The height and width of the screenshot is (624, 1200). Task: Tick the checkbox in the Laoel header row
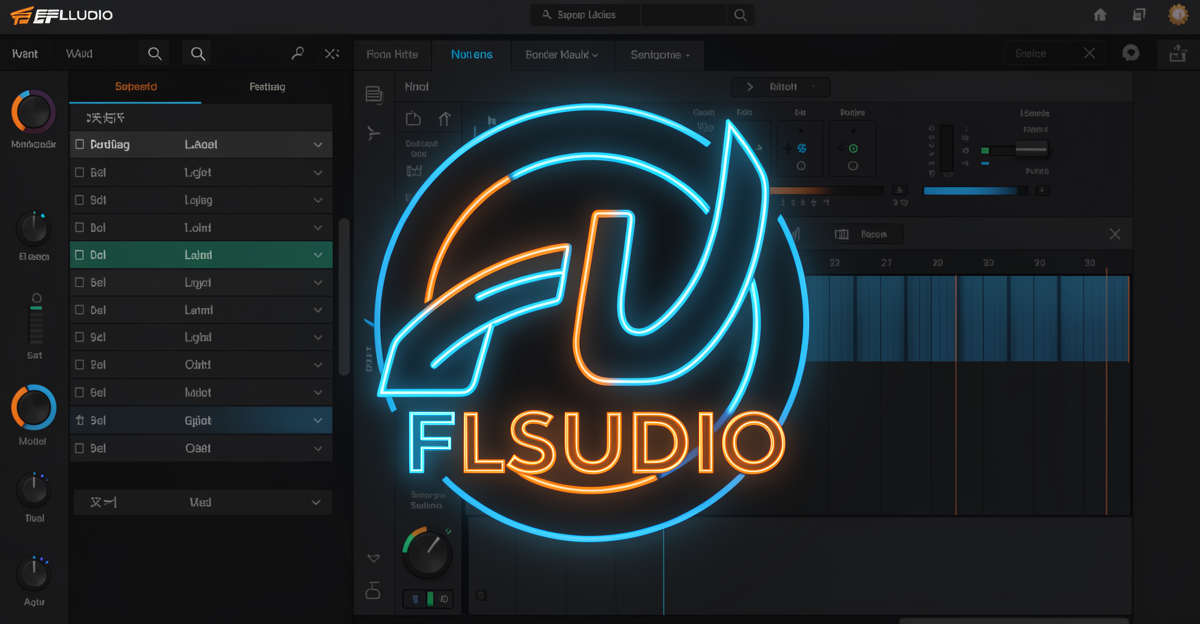coord(80,145)
